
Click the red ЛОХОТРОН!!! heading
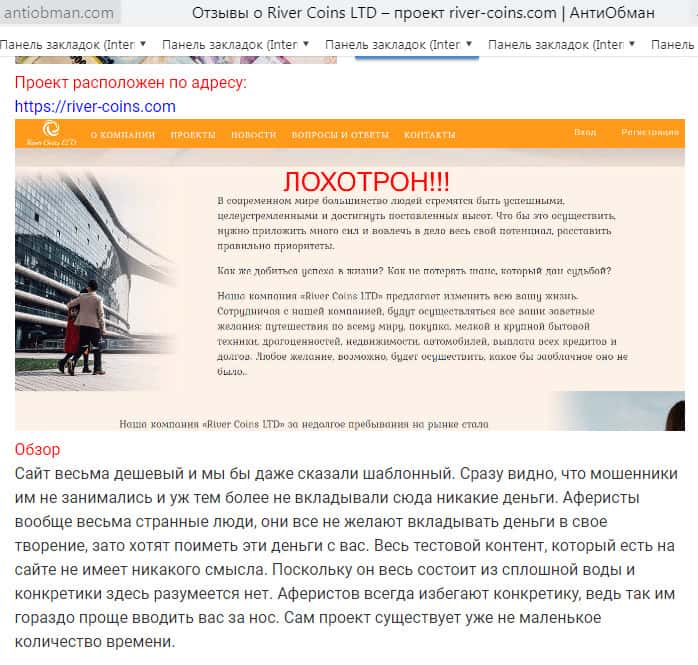pos(366,182)
